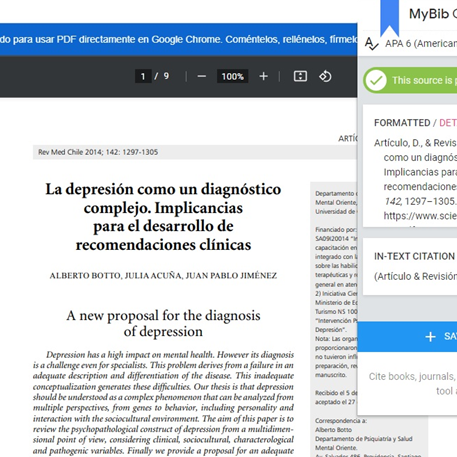This screenshot has height=457, width=457.
Task: Switch to the DETAILS citation tab
Action: coord(448,123)
